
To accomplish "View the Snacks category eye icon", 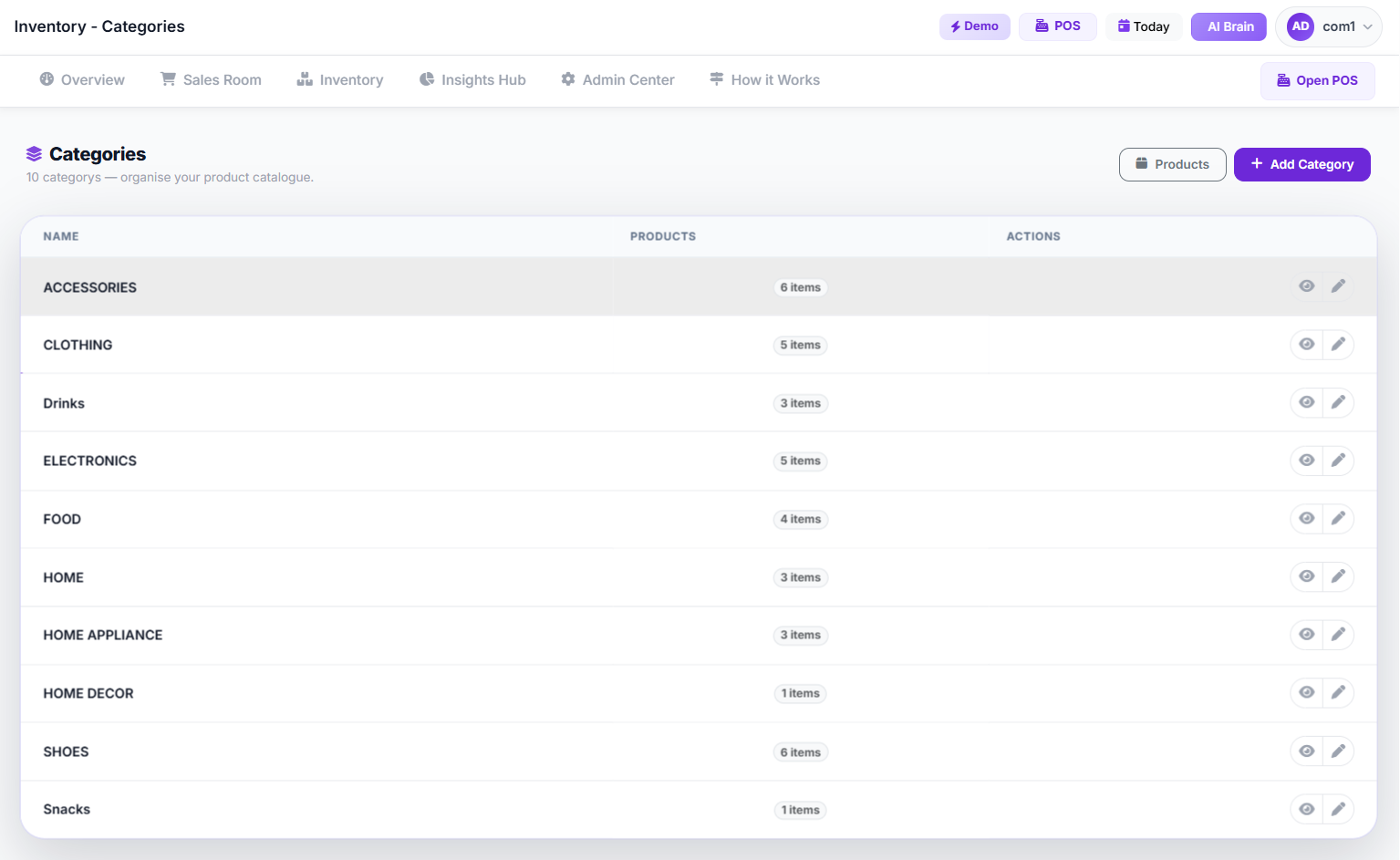I will click(1307, 809).
